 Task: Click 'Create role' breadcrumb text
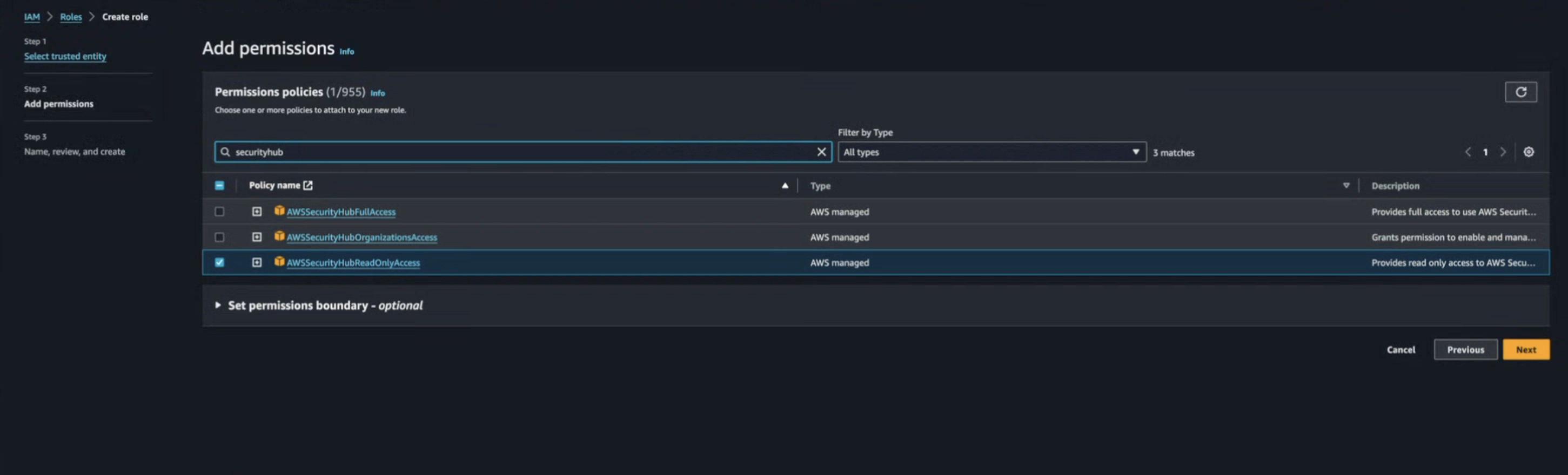(125, 17)
